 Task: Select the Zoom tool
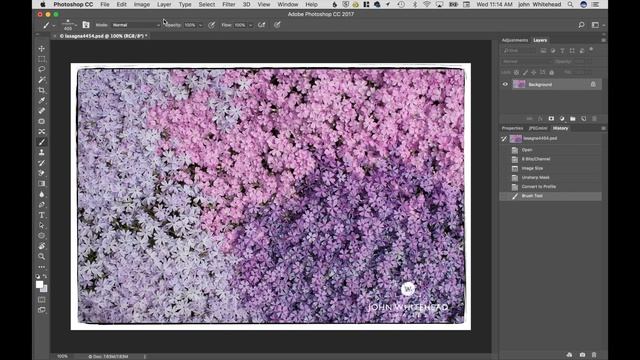coord(42,256)
